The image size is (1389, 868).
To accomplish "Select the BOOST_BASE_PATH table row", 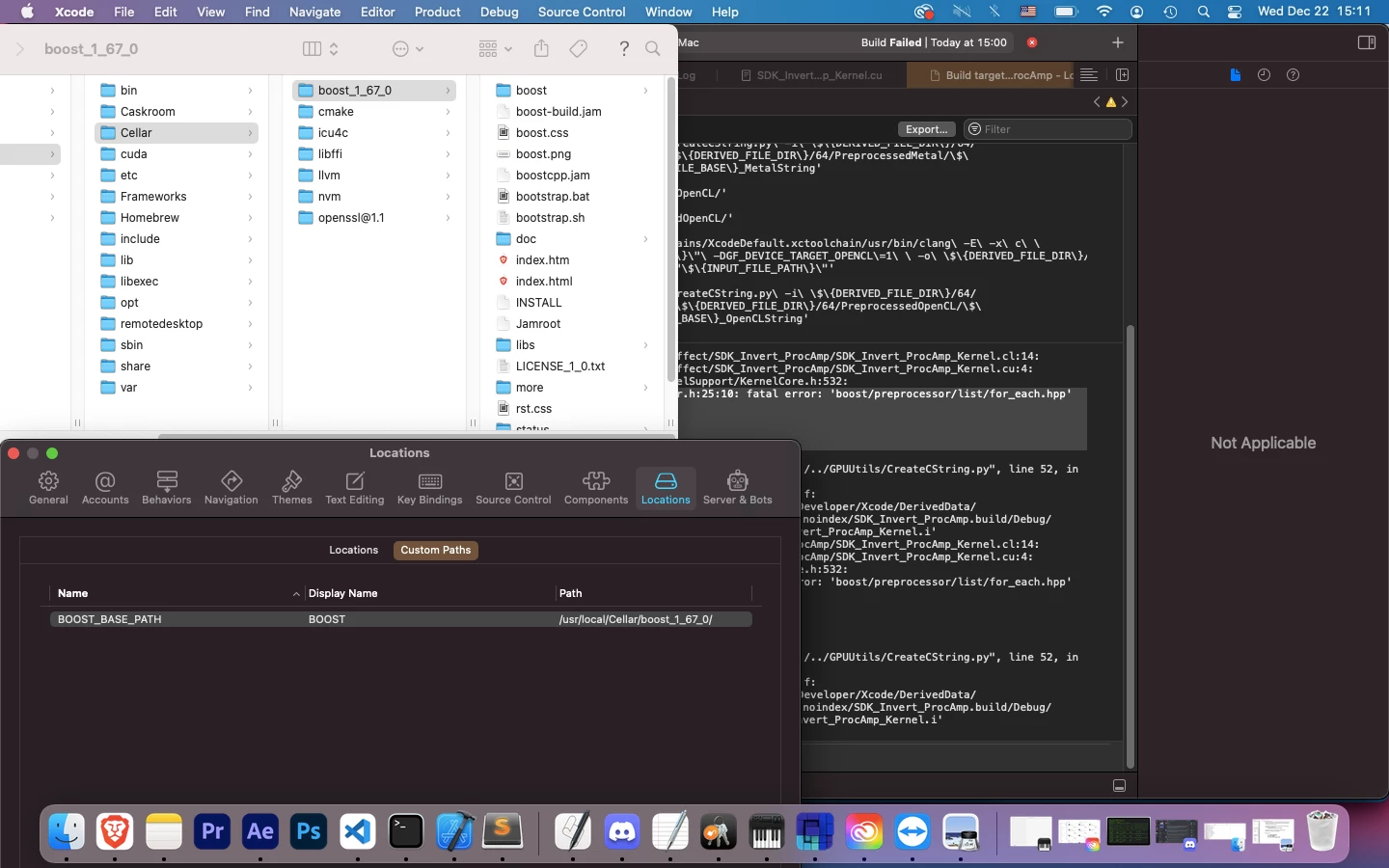I will coord(401,619).
